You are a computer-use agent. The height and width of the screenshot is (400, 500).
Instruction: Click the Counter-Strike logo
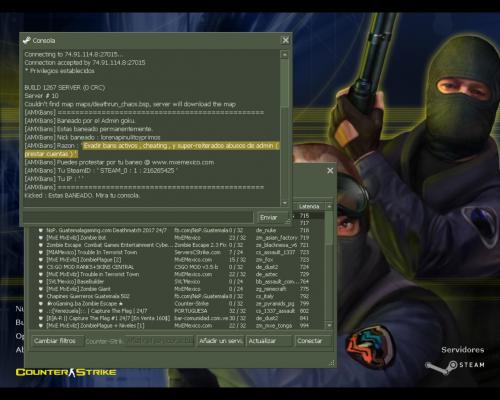coord(66,372)
